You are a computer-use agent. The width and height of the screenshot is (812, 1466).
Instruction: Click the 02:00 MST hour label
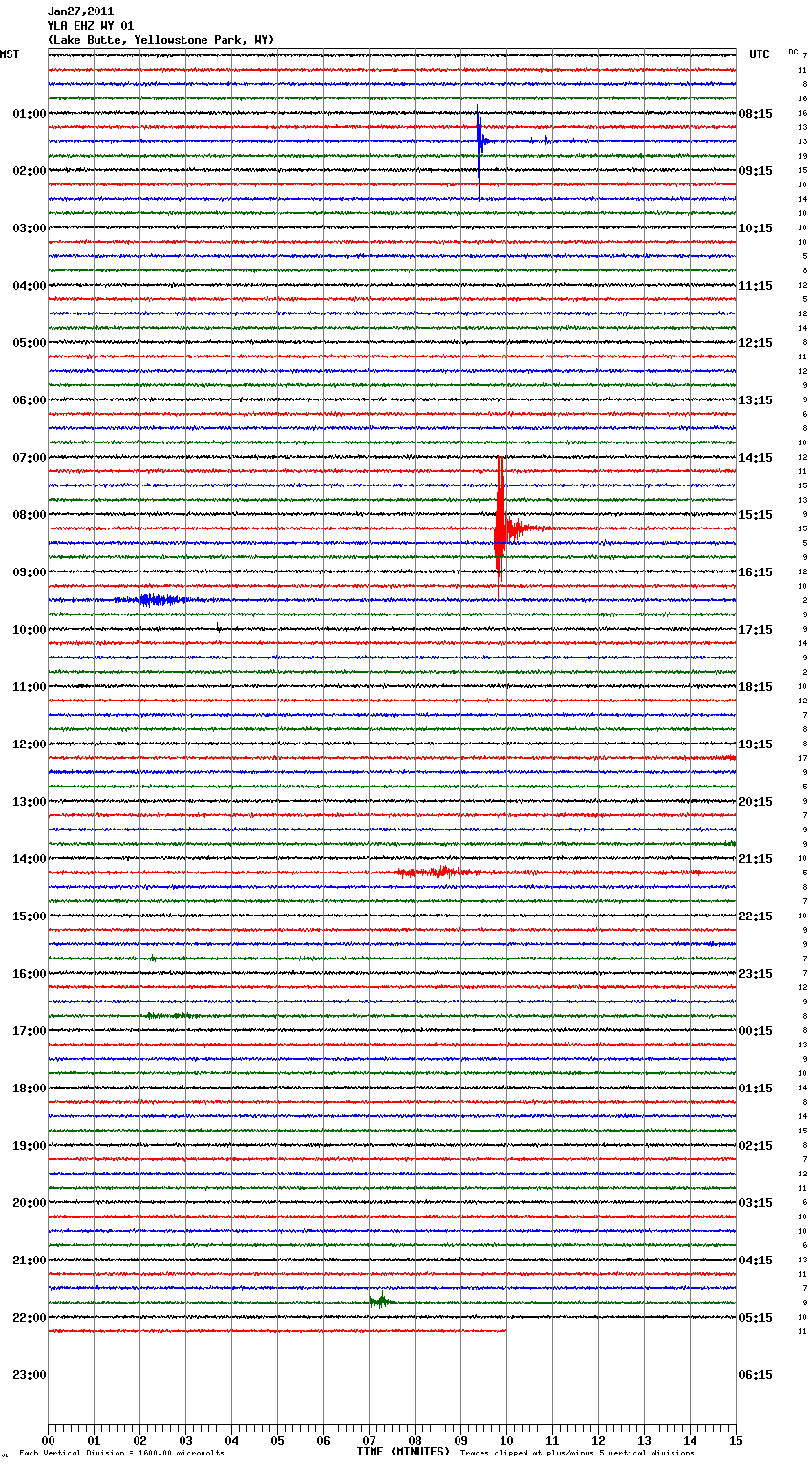pyautogui.click(x=30, y=171)
